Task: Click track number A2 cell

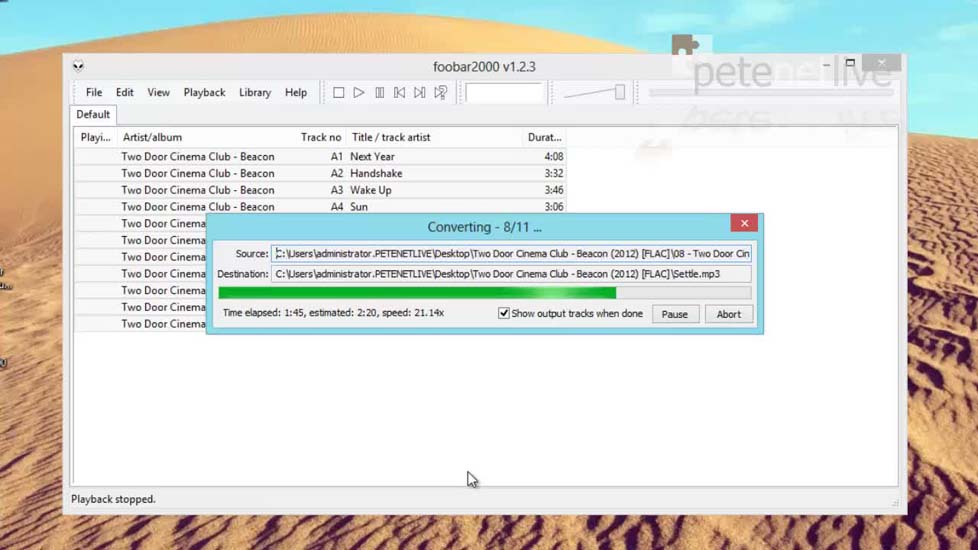Action: [337, 173]
